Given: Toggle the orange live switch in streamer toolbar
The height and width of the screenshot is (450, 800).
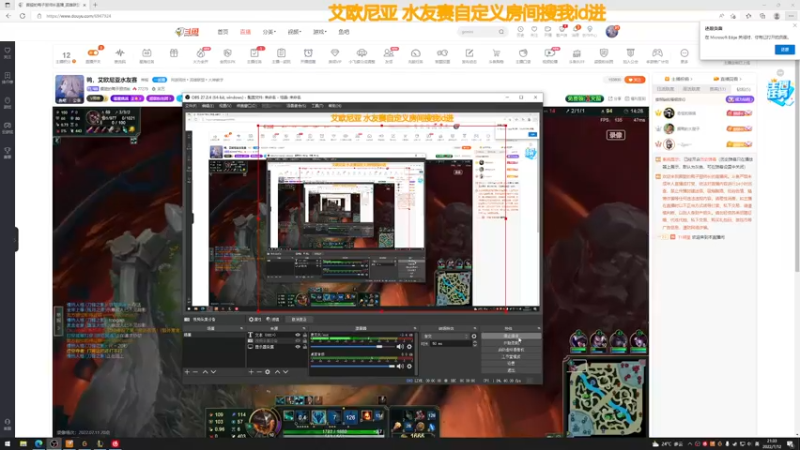Looking at the screenshot, I should 93,53.
